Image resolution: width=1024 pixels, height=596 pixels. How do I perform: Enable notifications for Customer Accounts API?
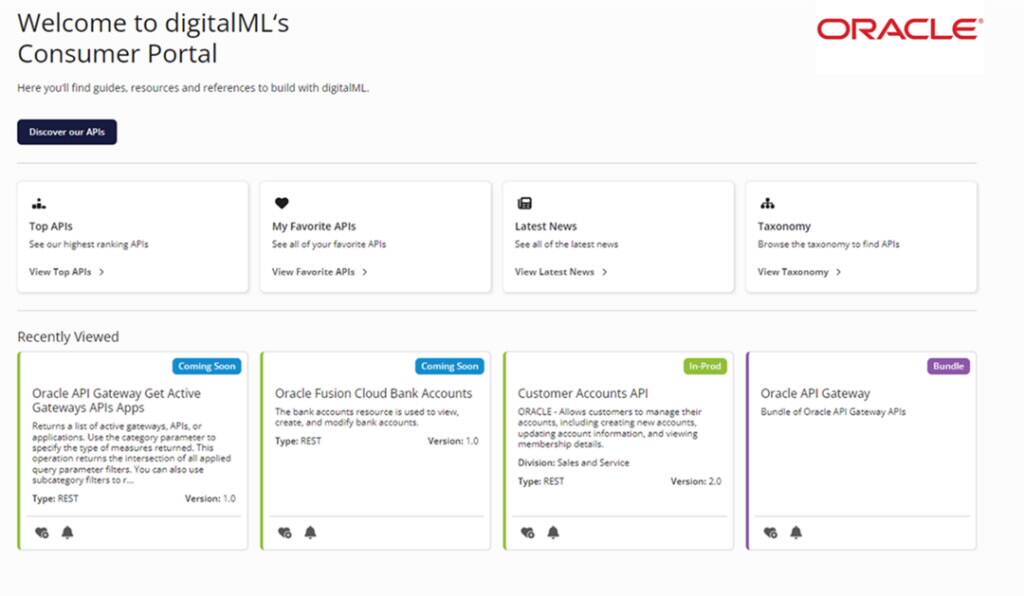coord(553,533)
